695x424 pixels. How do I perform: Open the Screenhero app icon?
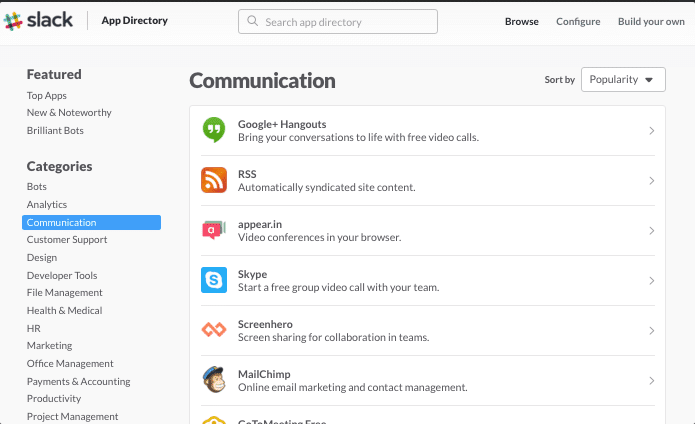click(x=214, y=330)
